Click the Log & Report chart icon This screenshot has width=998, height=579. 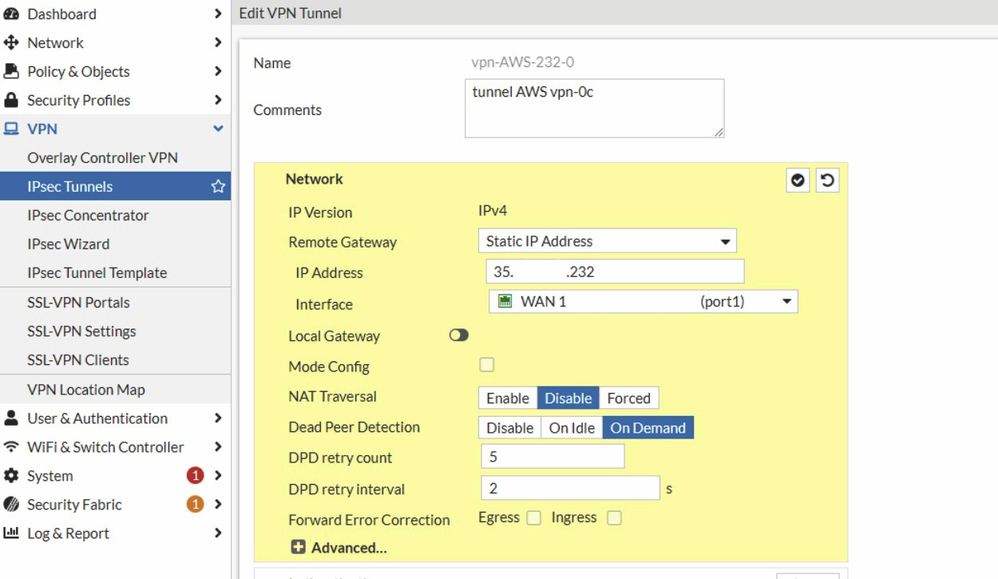coord(12,533)
